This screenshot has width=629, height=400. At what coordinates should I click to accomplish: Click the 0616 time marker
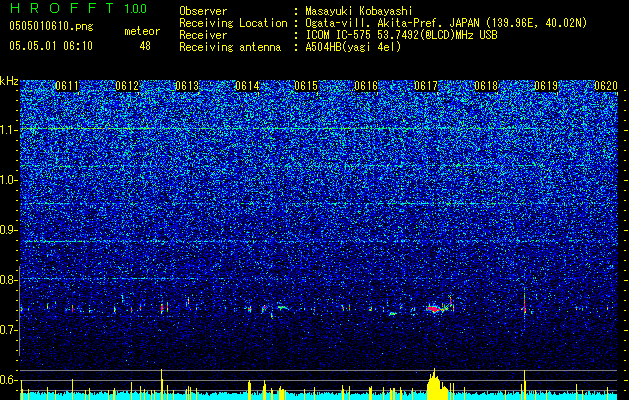366,86
